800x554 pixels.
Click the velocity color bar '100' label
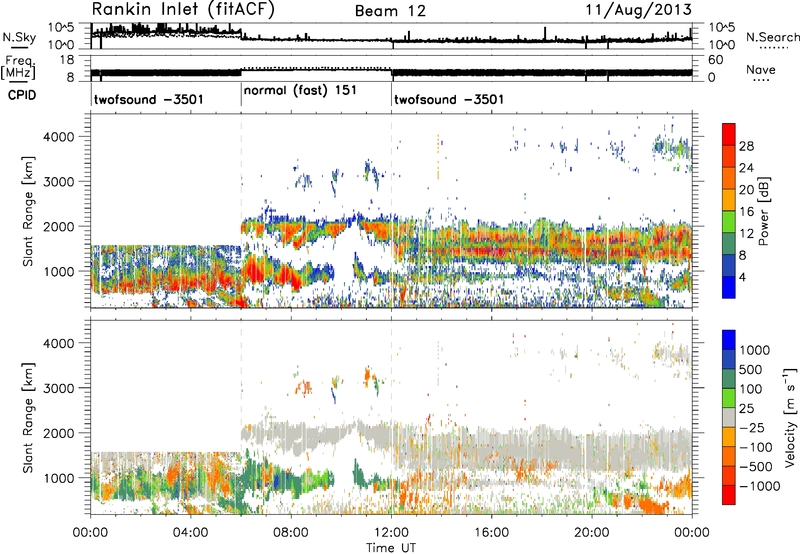coord(751,389)
